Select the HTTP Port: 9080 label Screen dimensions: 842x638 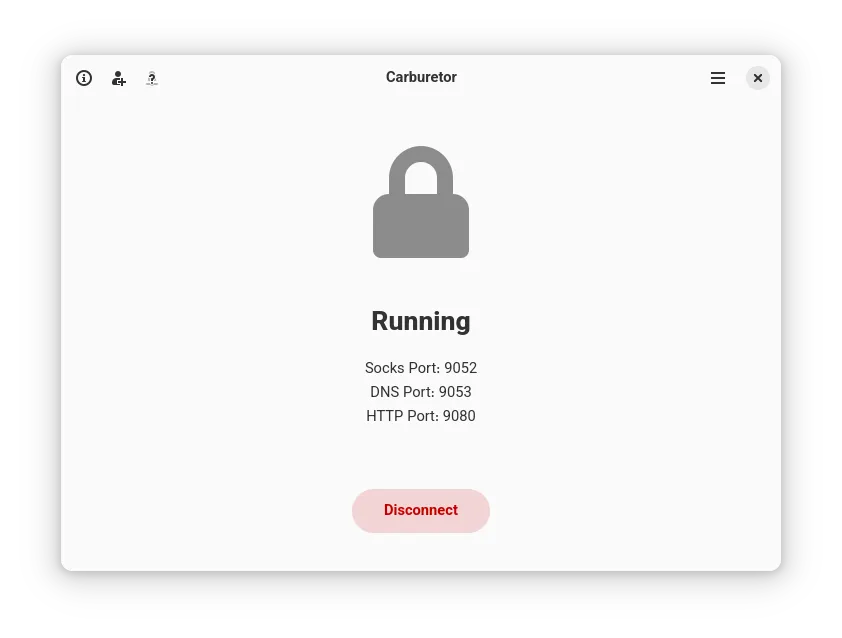pos(421,416)
